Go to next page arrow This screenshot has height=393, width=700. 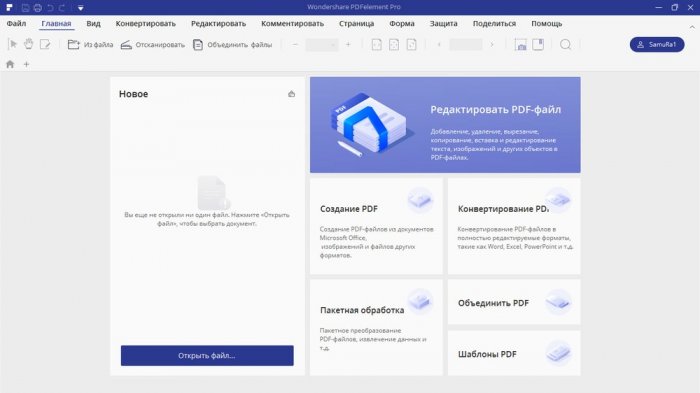pyautogui.click(x=492, y=45)
